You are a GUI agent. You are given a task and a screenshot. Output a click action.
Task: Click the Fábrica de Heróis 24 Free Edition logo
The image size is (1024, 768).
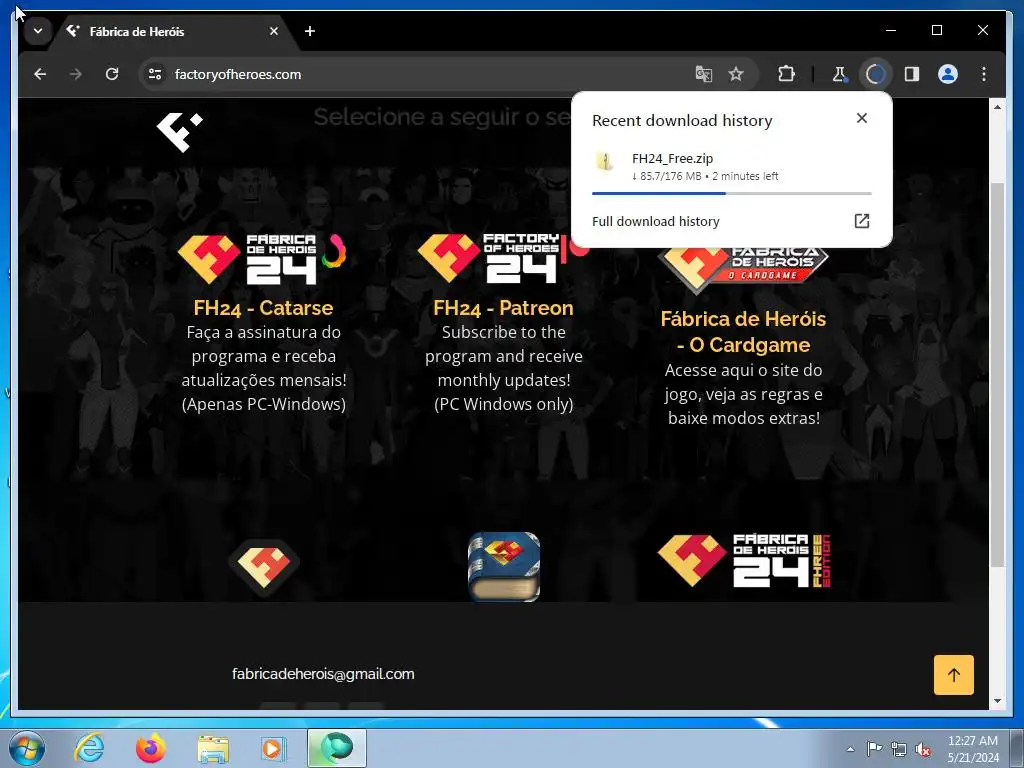coord(744,560)
